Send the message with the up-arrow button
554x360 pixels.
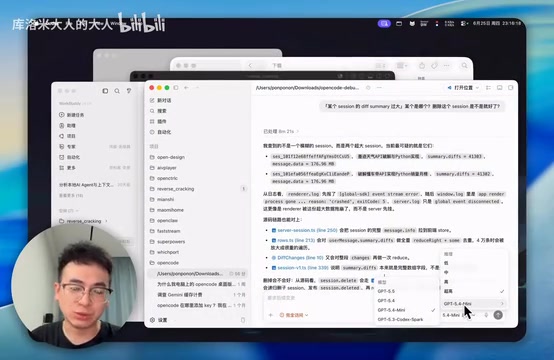click(498, 315)
